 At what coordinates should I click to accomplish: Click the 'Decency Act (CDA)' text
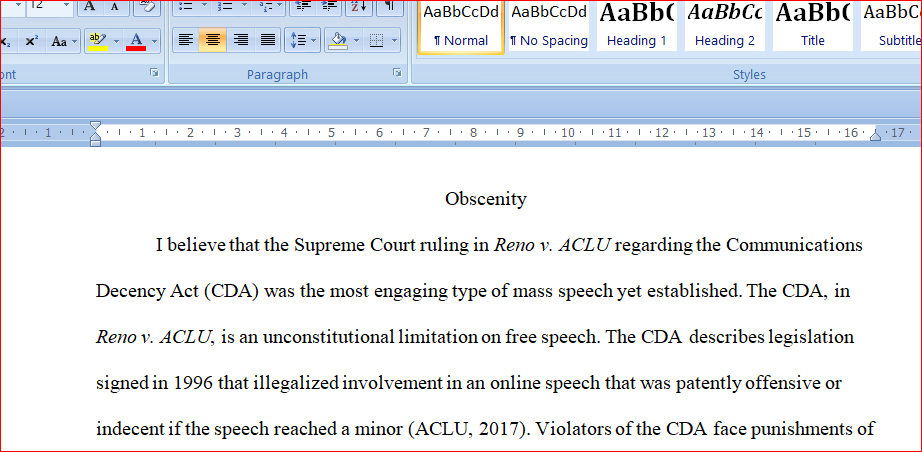[x=178, y=292]
